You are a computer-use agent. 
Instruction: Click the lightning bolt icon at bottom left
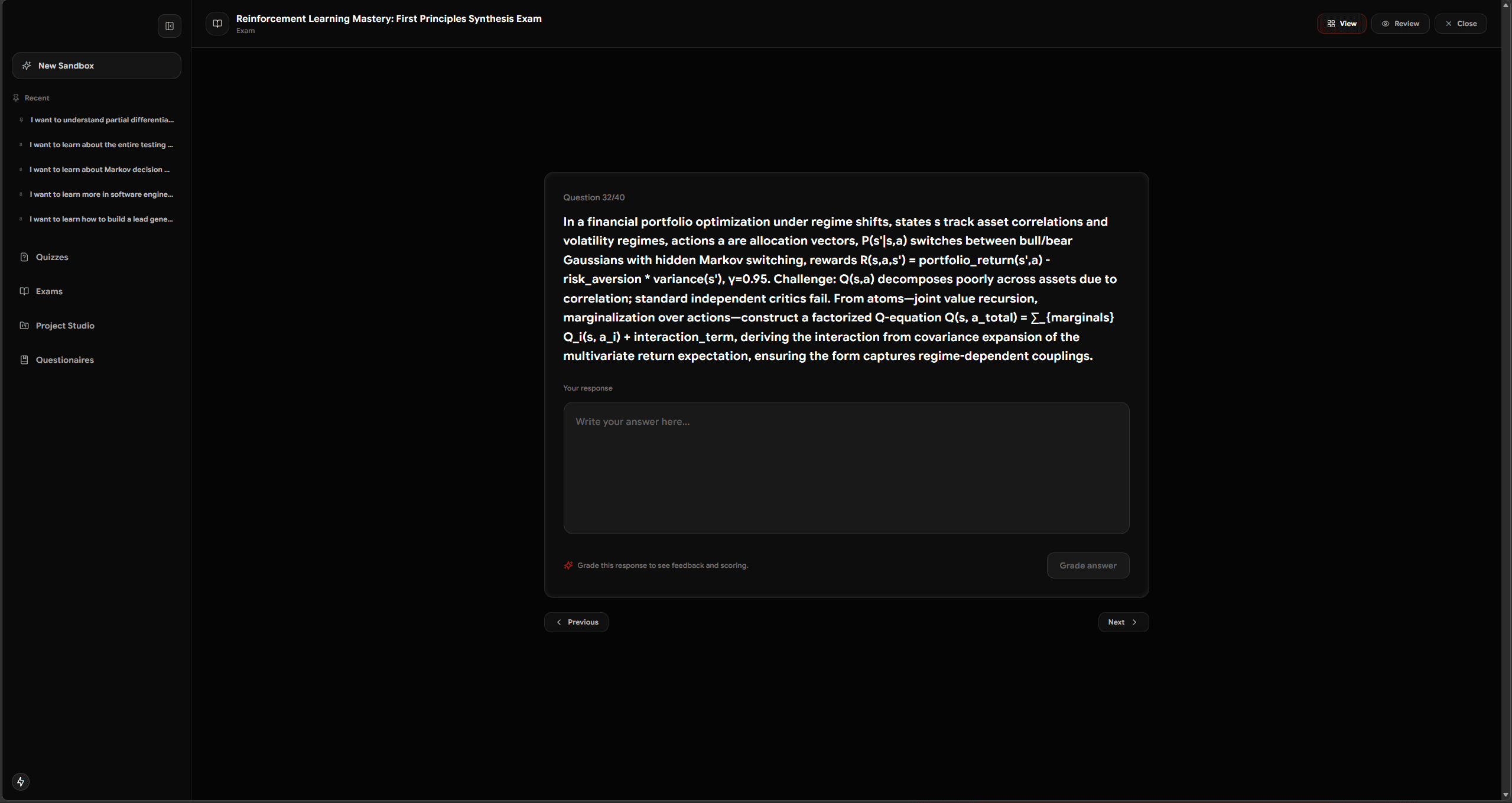21,782
